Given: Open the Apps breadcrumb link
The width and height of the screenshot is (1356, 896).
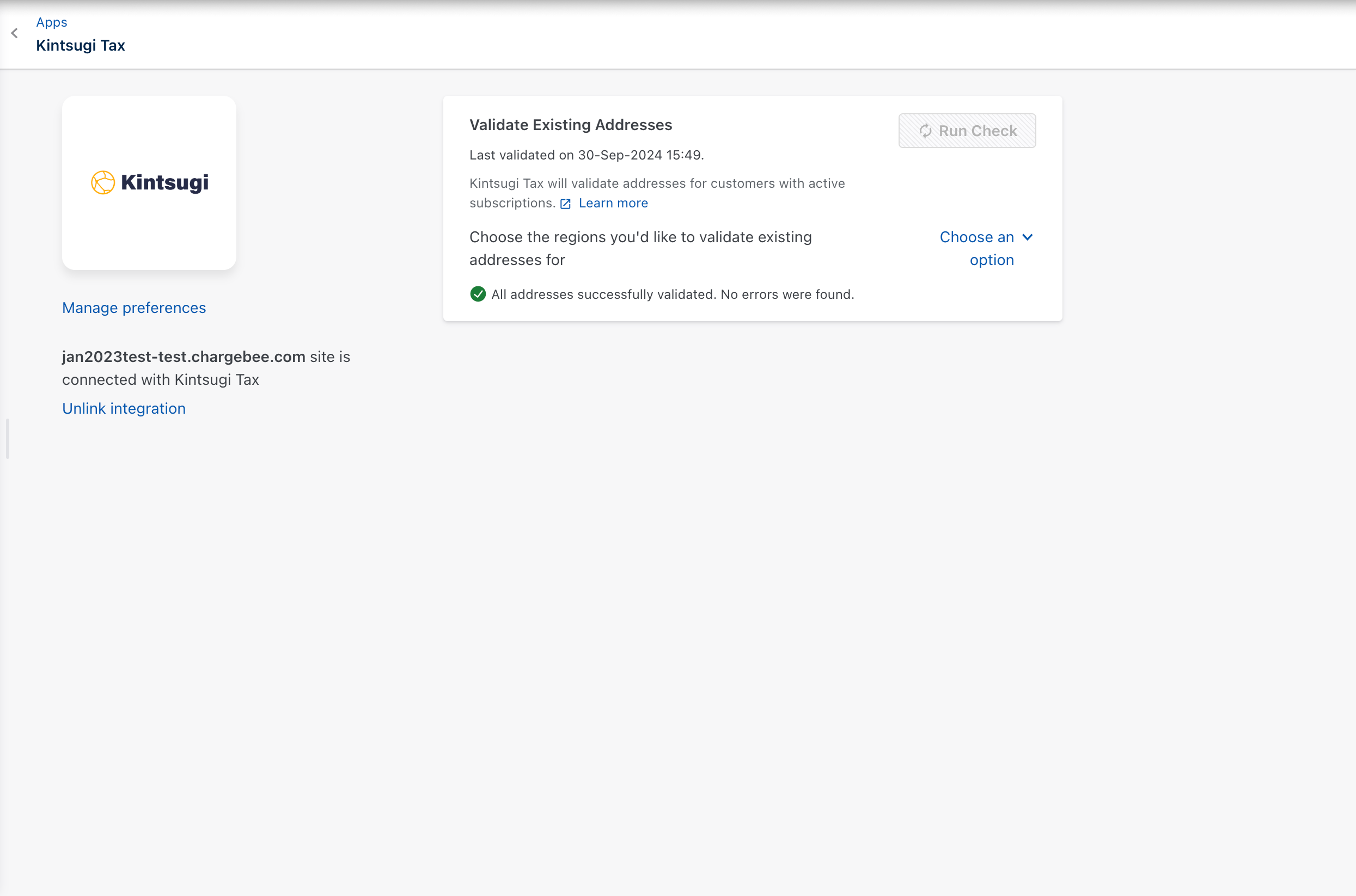Looking at the screenshot, I should pos(51,22).
